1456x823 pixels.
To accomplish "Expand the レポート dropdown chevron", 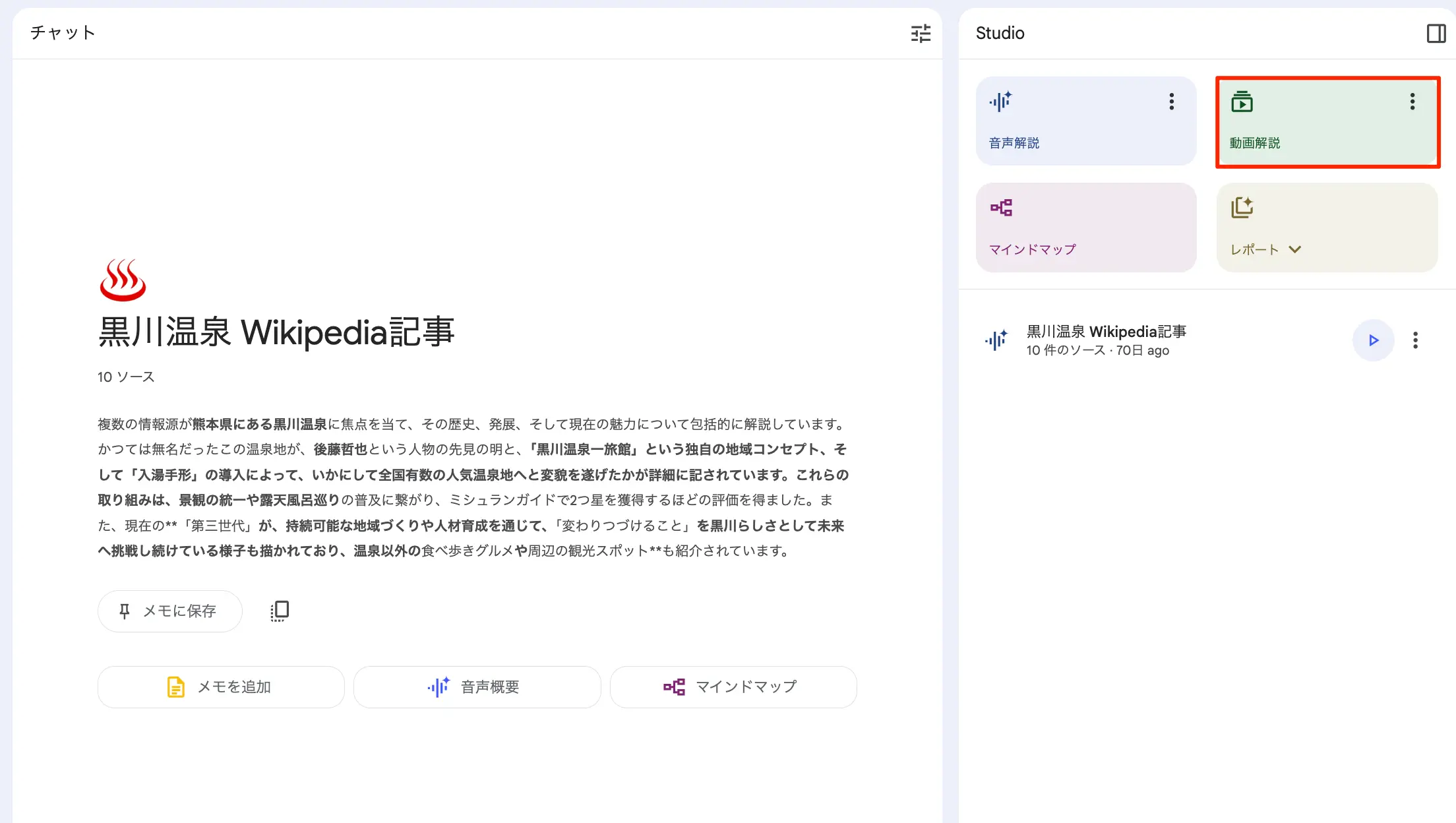I will [x=1294, y=249].
